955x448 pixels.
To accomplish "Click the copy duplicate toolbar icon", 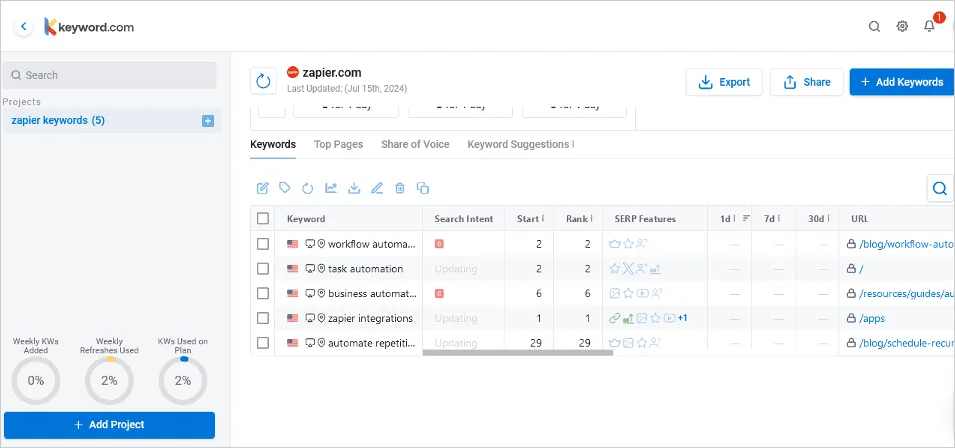I will pos(423,188).
